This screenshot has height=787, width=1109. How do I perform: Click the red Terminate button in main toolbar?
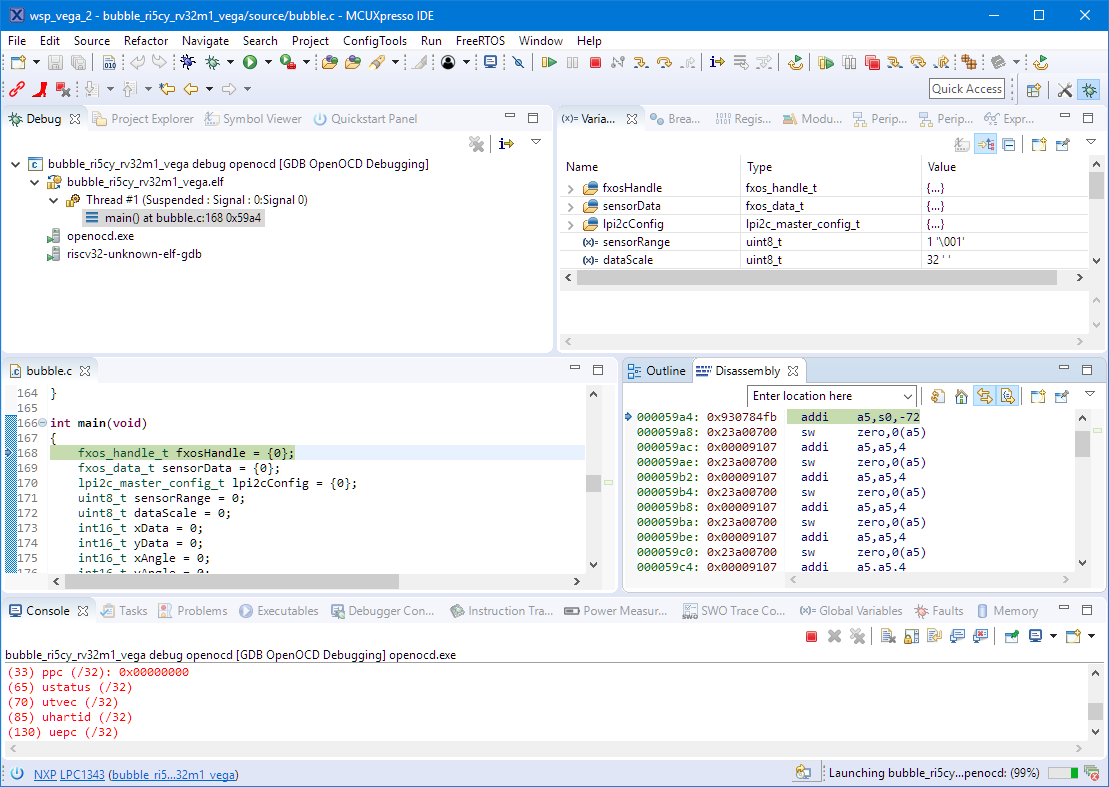[x=595, y=63]
